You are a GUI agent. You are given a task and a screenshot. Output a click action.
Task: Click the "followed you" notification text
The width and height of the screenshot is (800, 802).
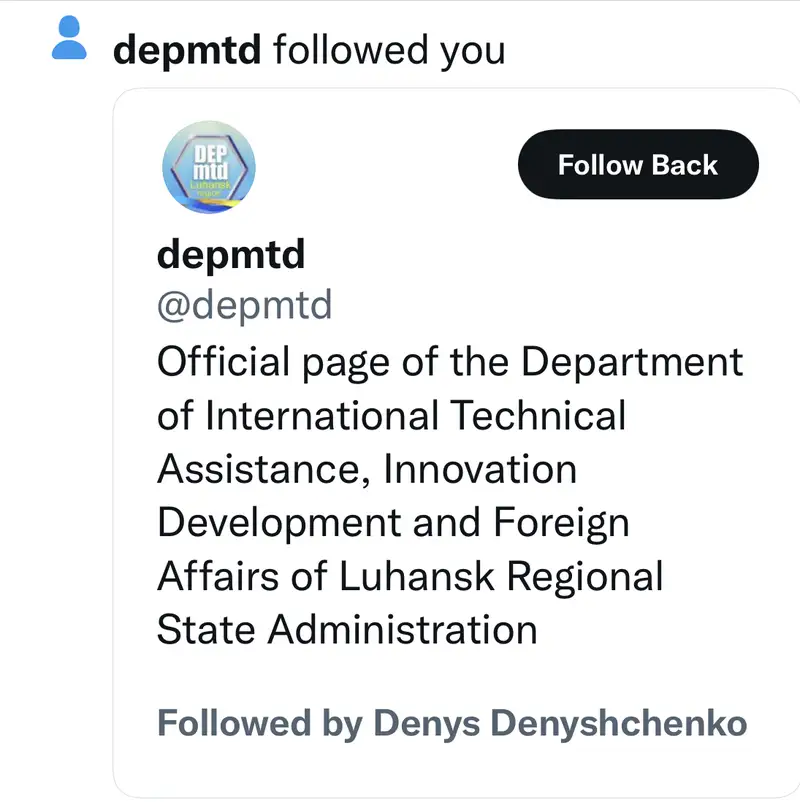coord(388,49)
